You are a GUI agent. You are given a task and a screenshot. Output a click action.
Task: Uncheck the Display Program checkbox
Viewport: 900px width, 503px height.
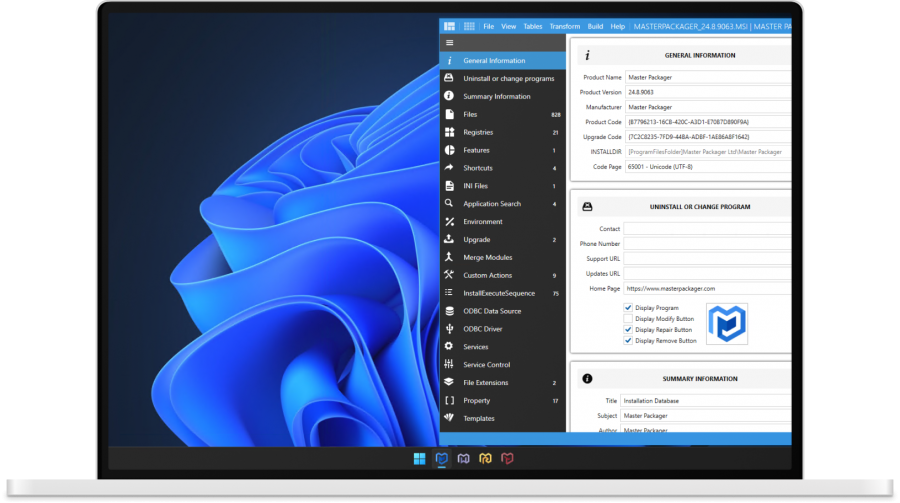pos(628,308)
